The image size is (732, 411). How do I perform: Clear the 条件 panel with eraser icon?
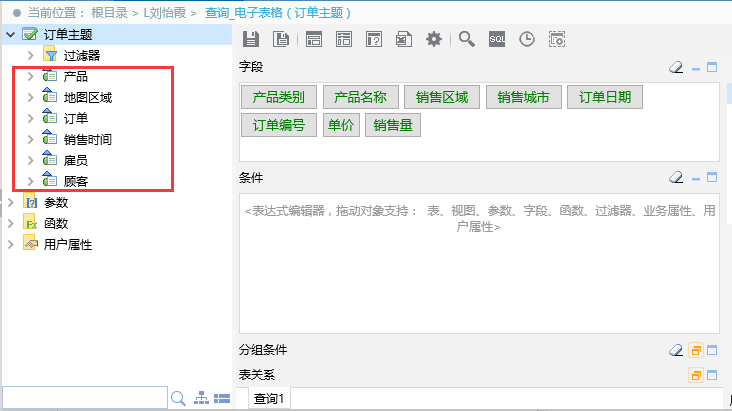(x=676, y=177)
